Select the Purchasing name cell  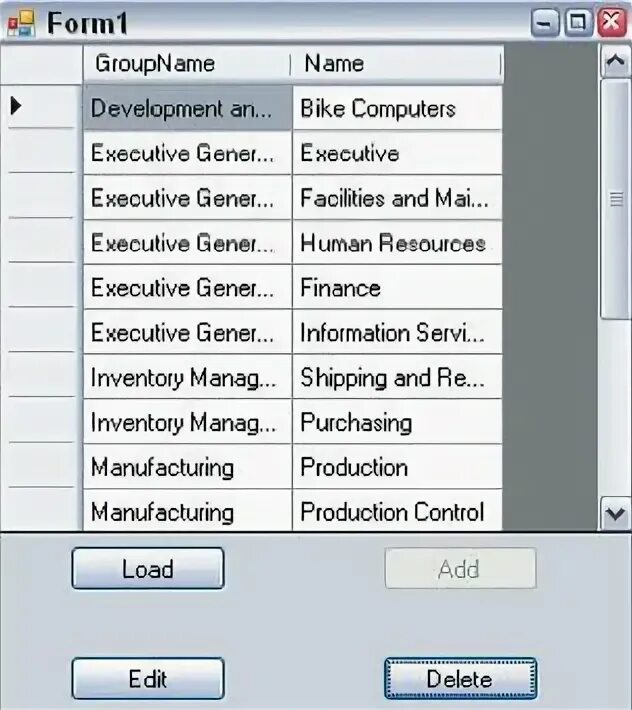pos(396,422)
